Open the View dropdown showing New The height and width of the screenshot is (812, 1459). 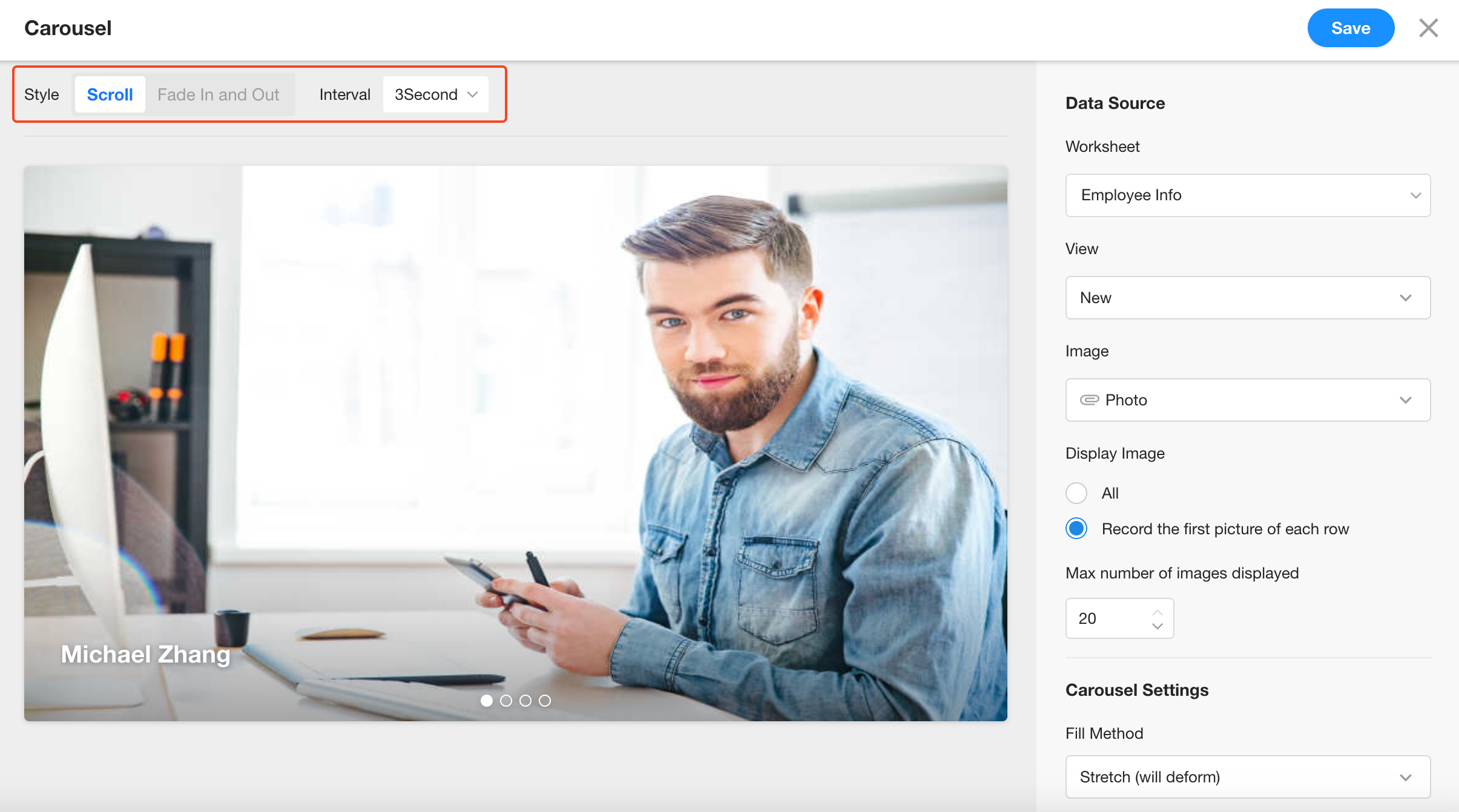pos(1248,298)
